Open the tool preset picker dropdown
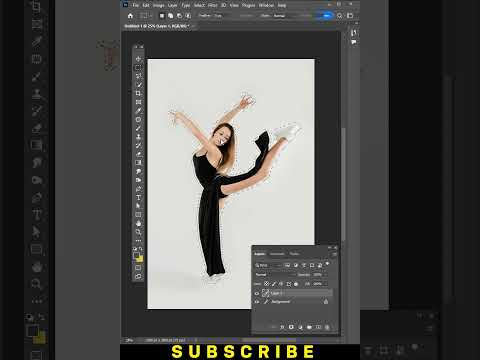Image resolution: width=480 pixels, height=360 pixels. click(145, 16)
